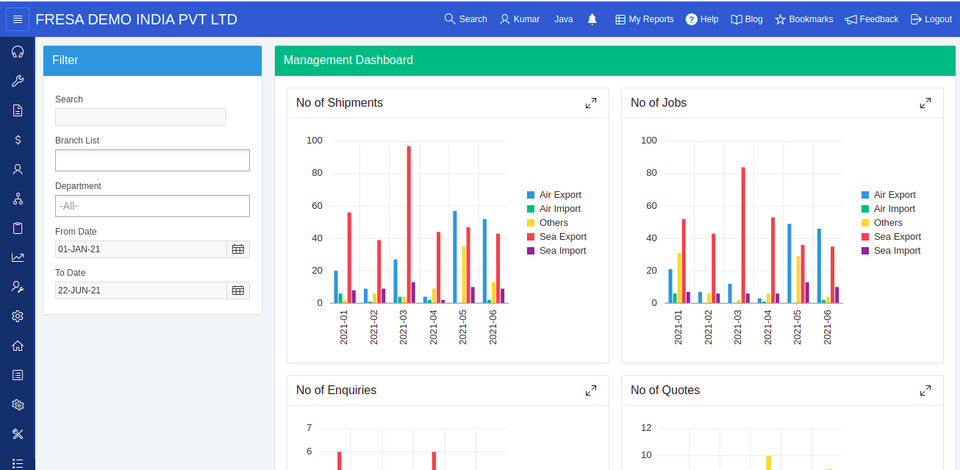The height and width of the screenshot is (470, 960).
Task: Open My Reports from top menu
Action: pyautogui.click(x=644, y=19)
